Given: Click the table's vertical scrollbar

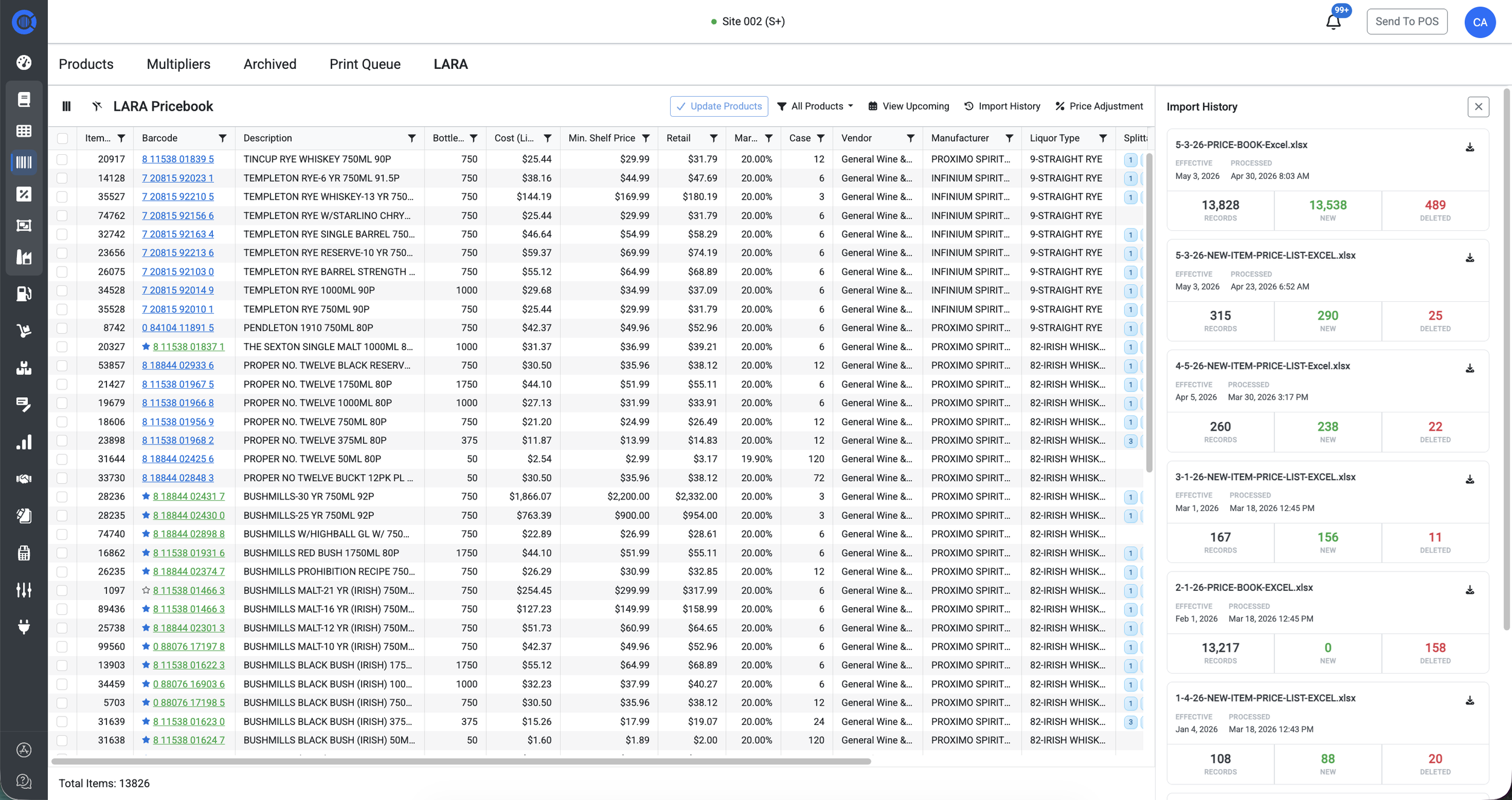Looking at the screenshot, I should (x=1149, y=313).
